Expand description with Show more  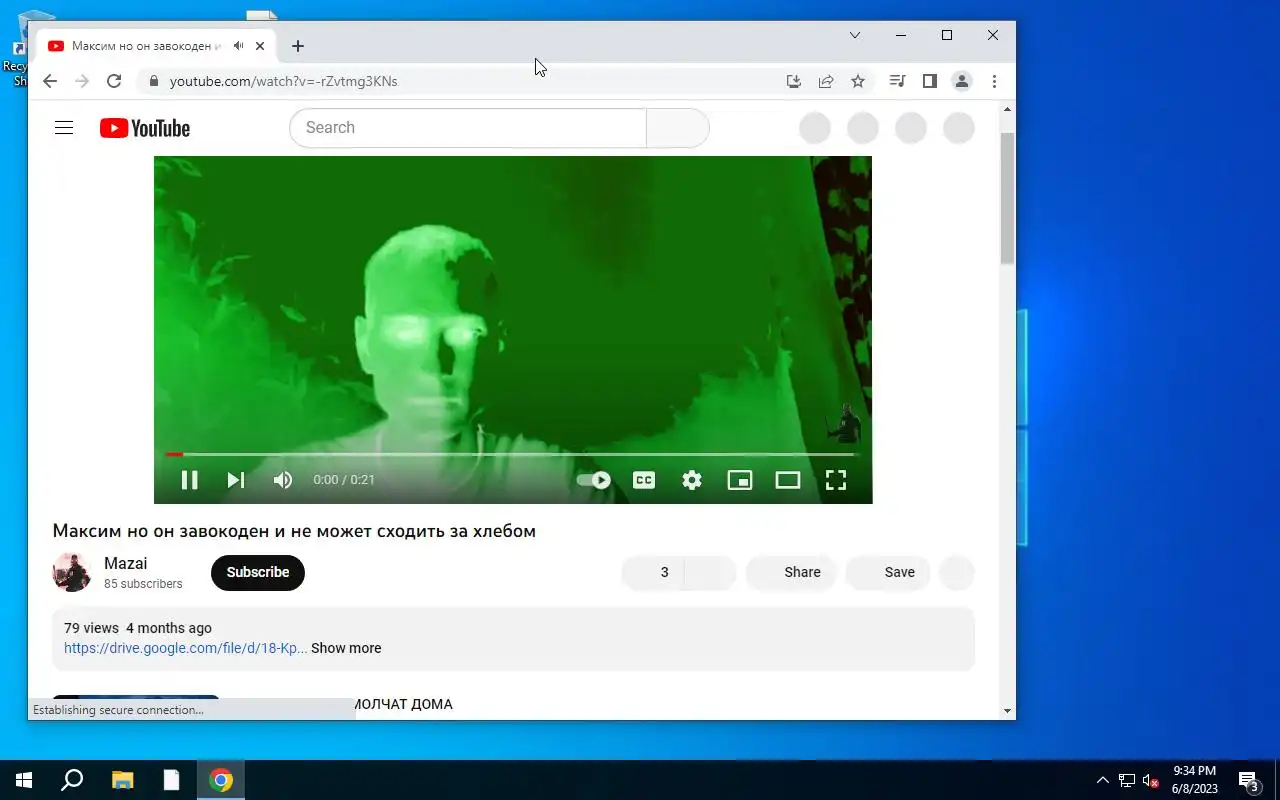pyautogui.click(x=346, y=648)
